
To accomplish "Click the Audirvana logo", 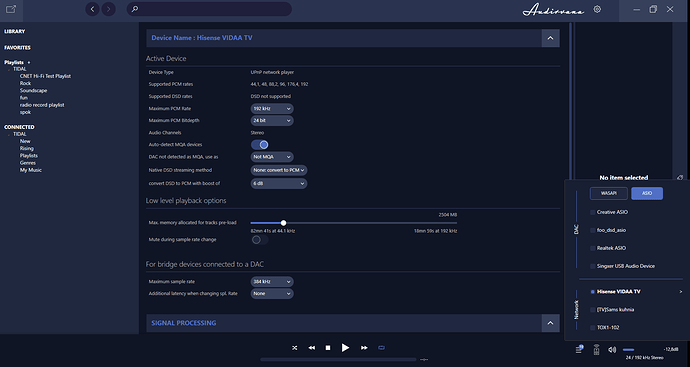I will click(553, 10).
